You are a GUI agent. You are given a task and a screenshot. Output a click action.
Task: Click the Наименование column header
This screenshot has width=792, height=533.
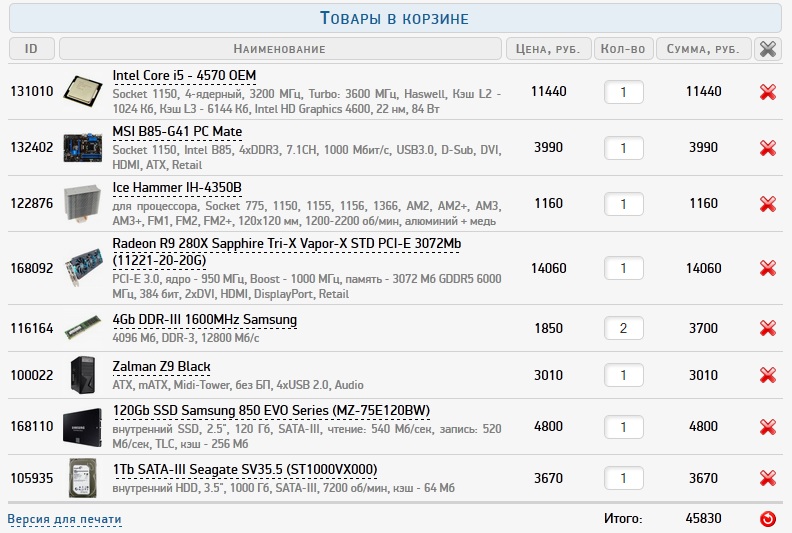pos(280,49)
